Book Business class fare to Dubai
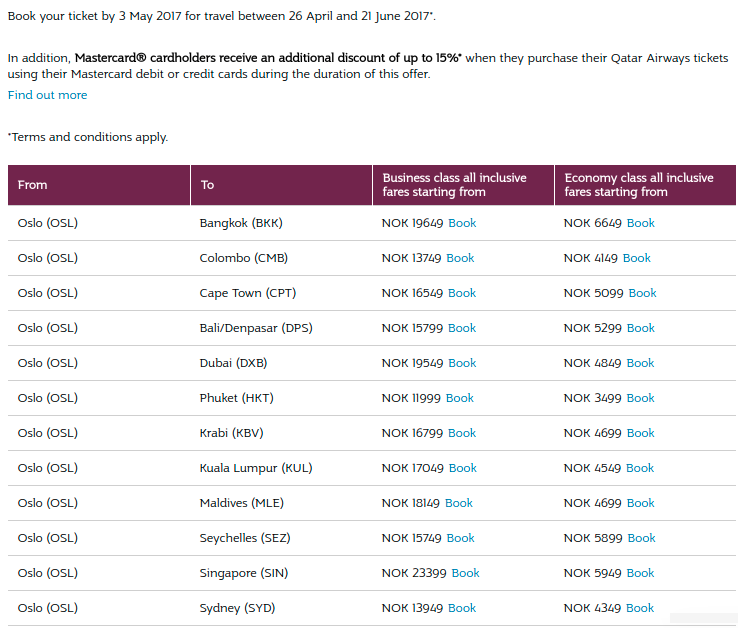The image size is (738, 628). (462, 363)
